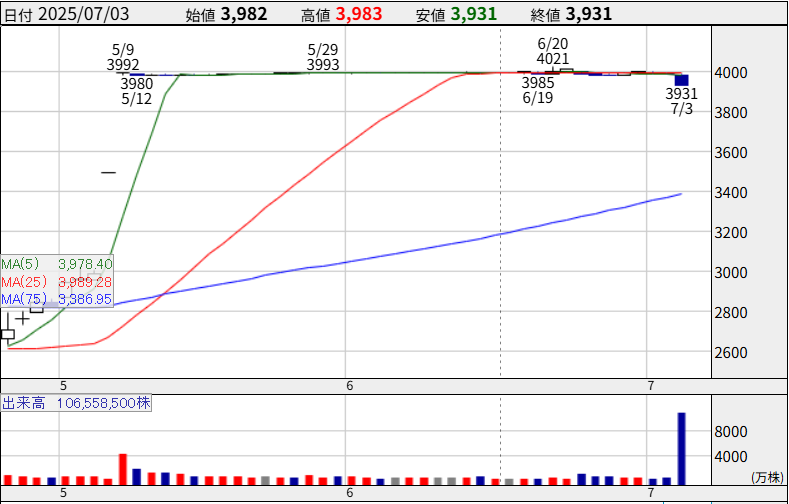
Task: Click the low price 3,931 in header
Action: (474, 14)
